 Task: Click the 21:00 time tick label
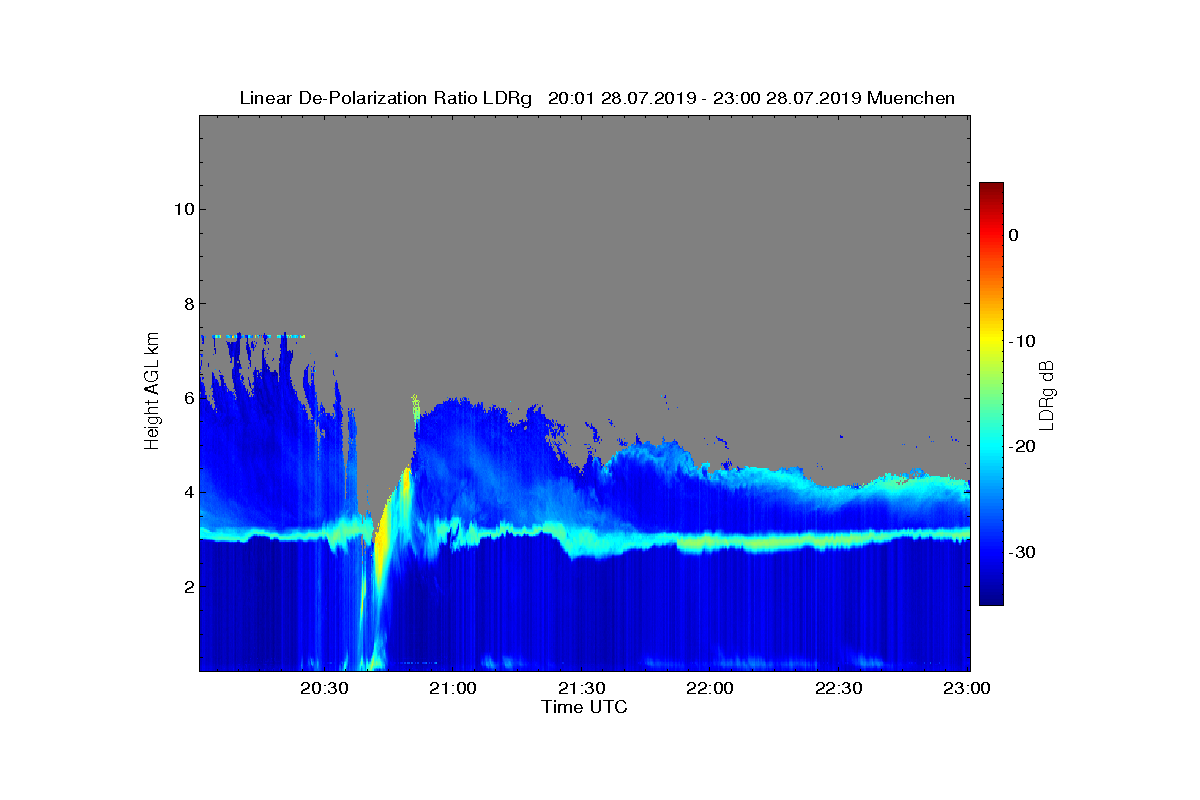[453, 688]
